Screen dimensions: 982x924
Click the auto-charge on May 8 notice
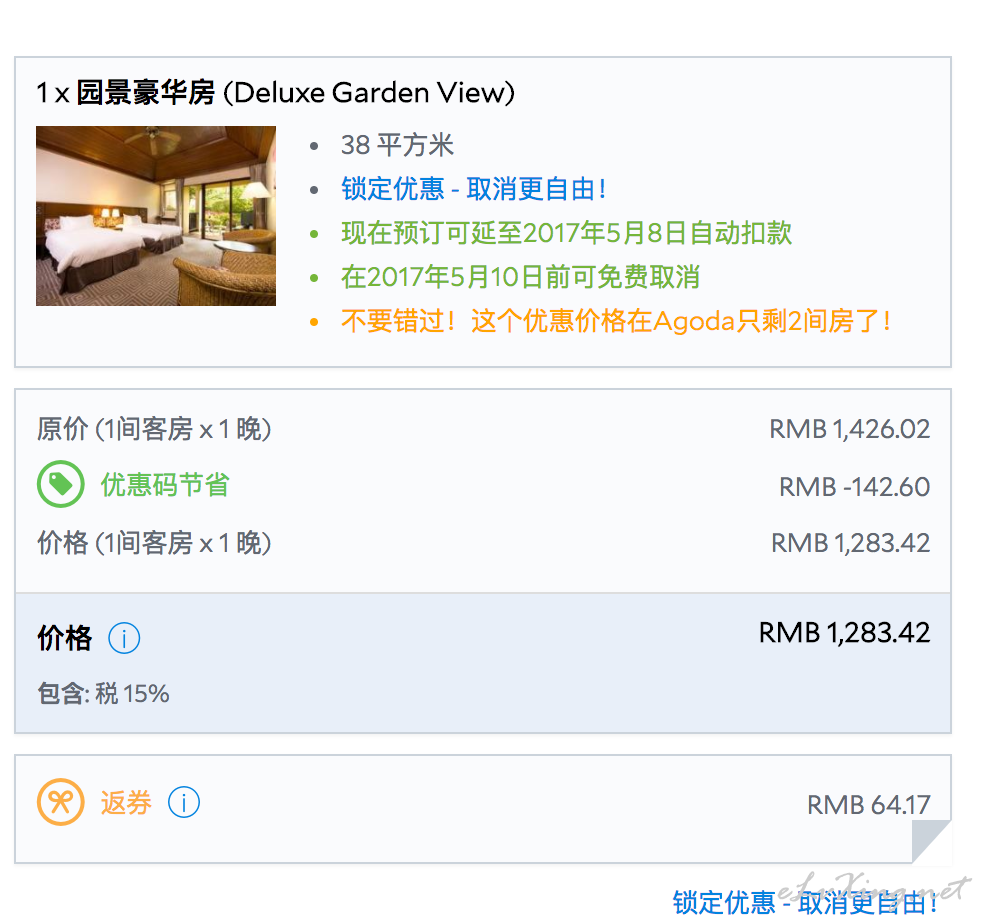point(566,233)
